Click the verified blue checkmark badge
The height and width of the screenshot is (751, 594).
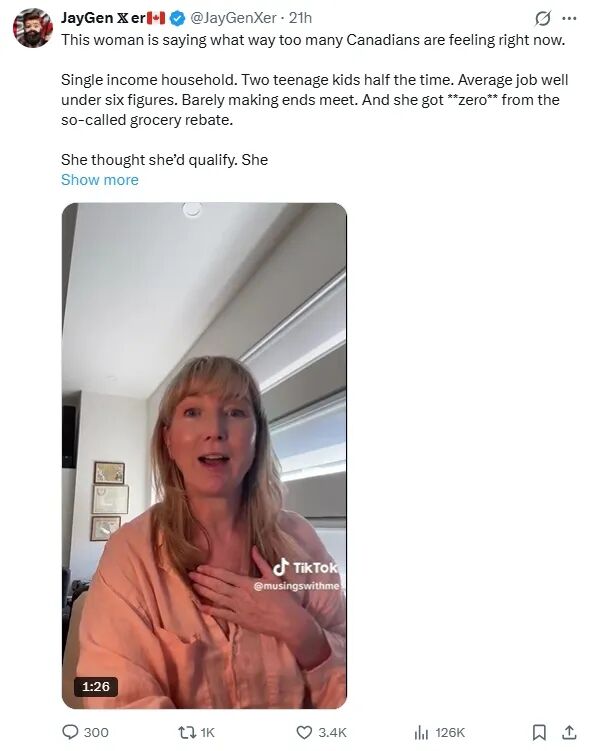177,18
